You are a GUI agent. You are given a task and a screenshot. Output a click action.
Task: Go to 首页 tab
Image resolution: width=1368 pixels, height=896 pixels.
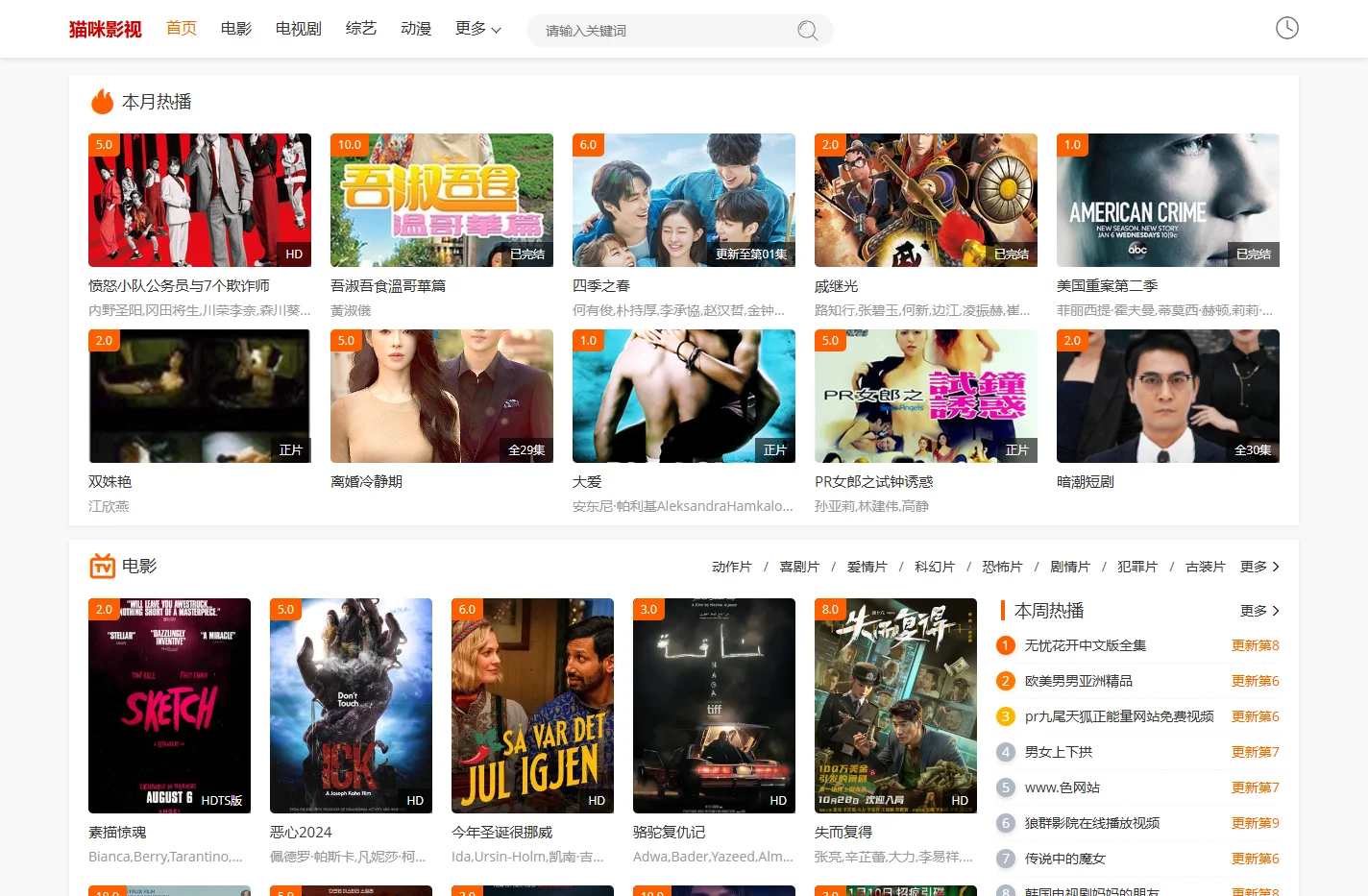click(182, 29)
